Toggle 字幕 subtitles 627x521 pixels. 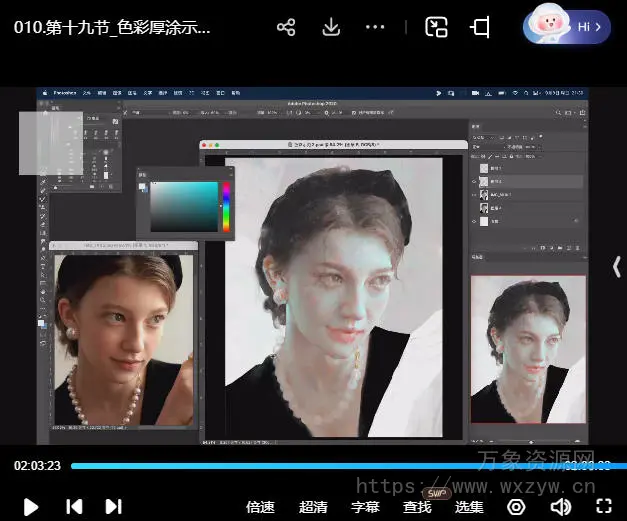click(x=365, y=507)
